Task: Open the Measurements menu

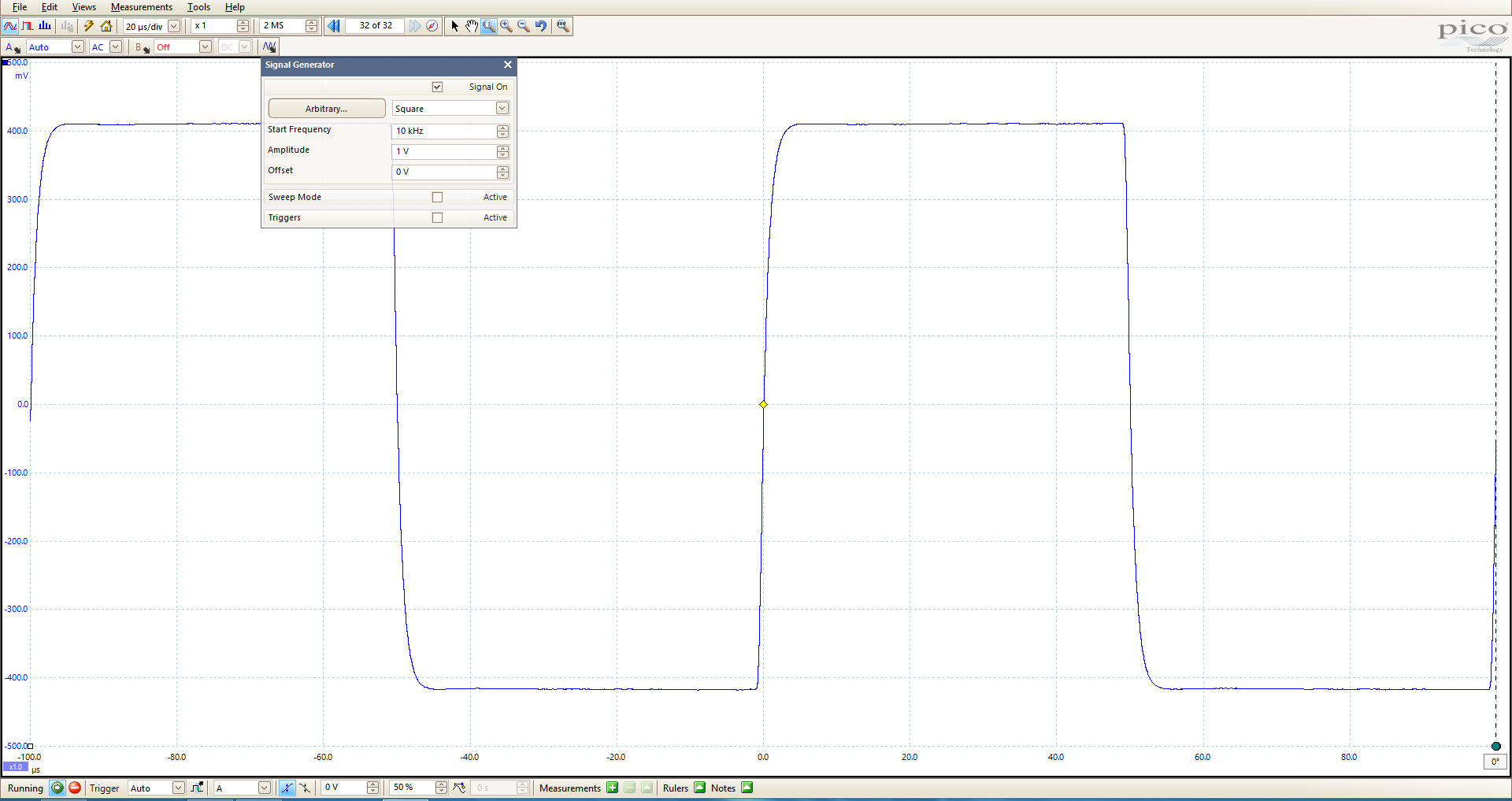Action: click(142, 7)
